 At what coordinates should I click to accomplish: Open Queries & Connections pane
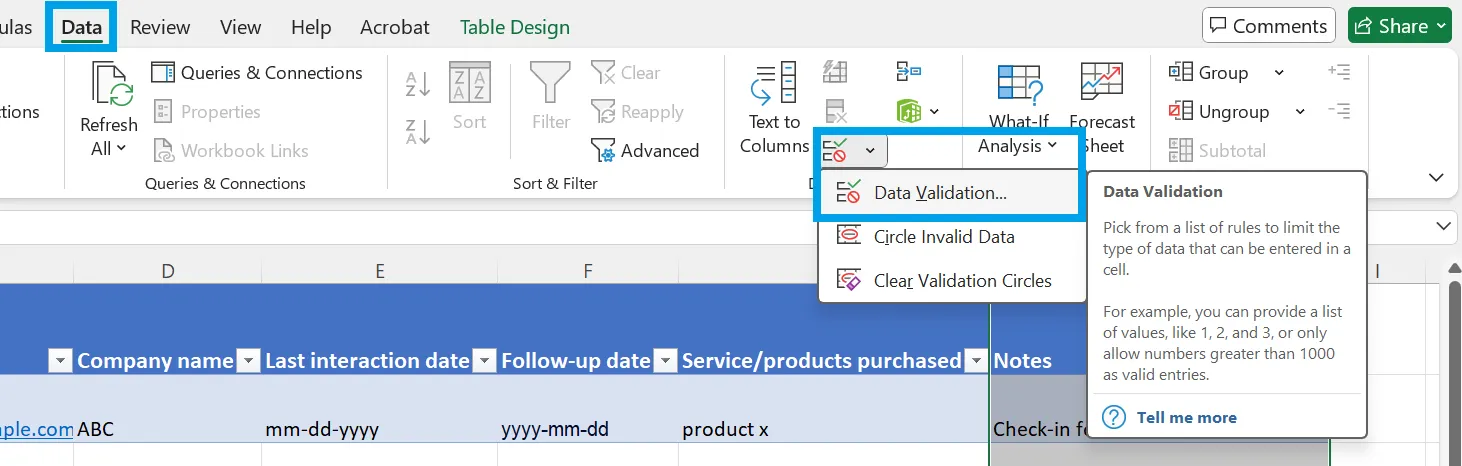[x=257, y=73]
